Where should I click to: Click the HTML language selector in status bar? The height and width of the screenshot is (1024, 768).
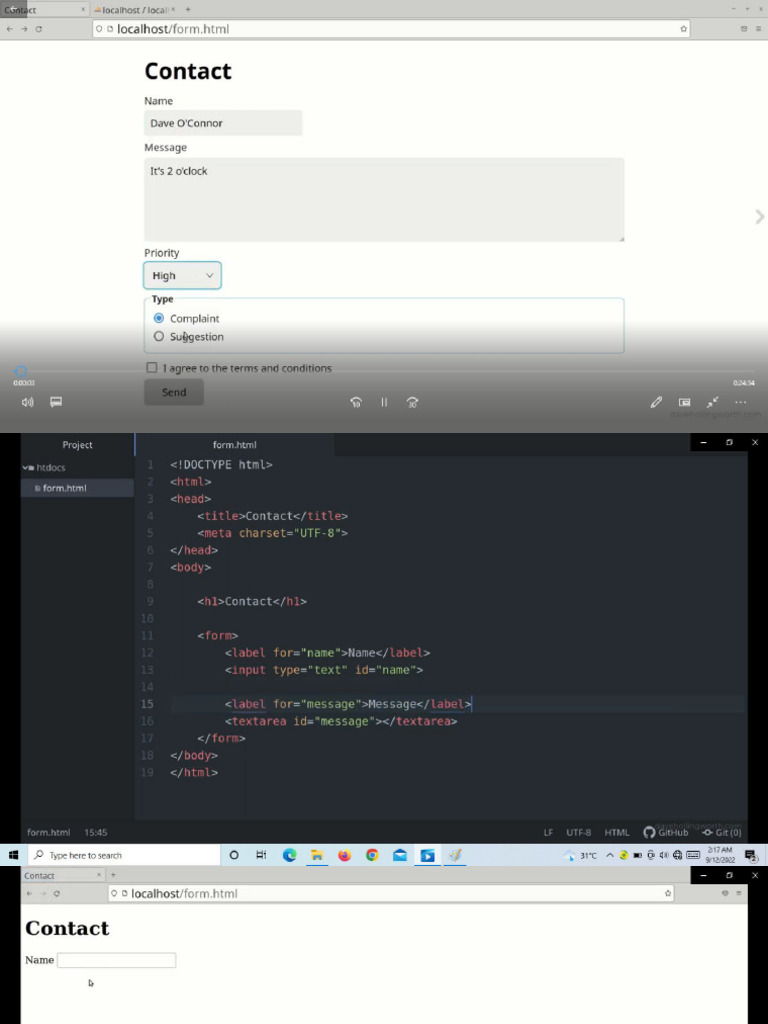617,832
